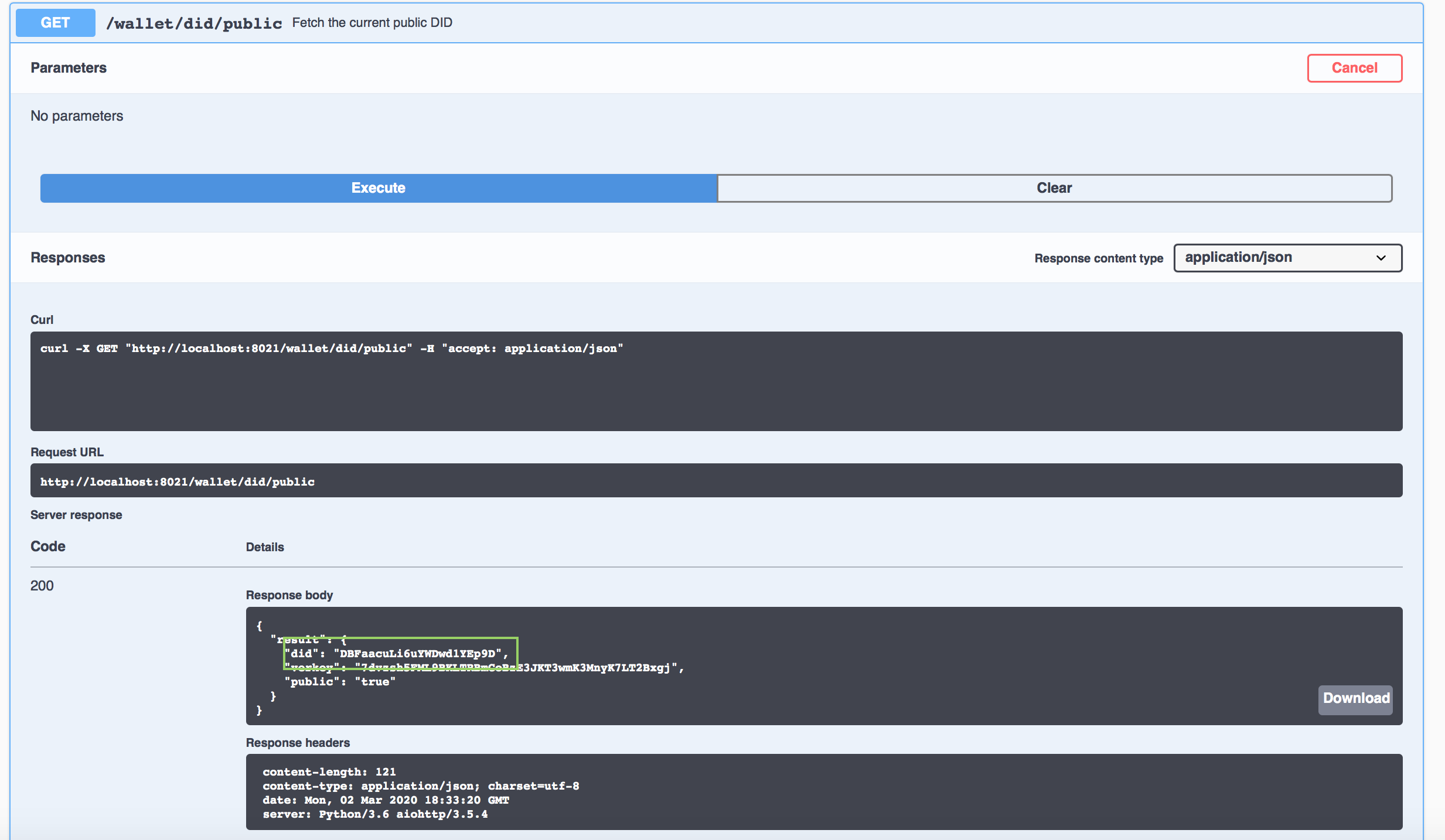This screenshot has width=1445, height=840.
Task: Click the did value in response body
Action: tap(417, 653)
